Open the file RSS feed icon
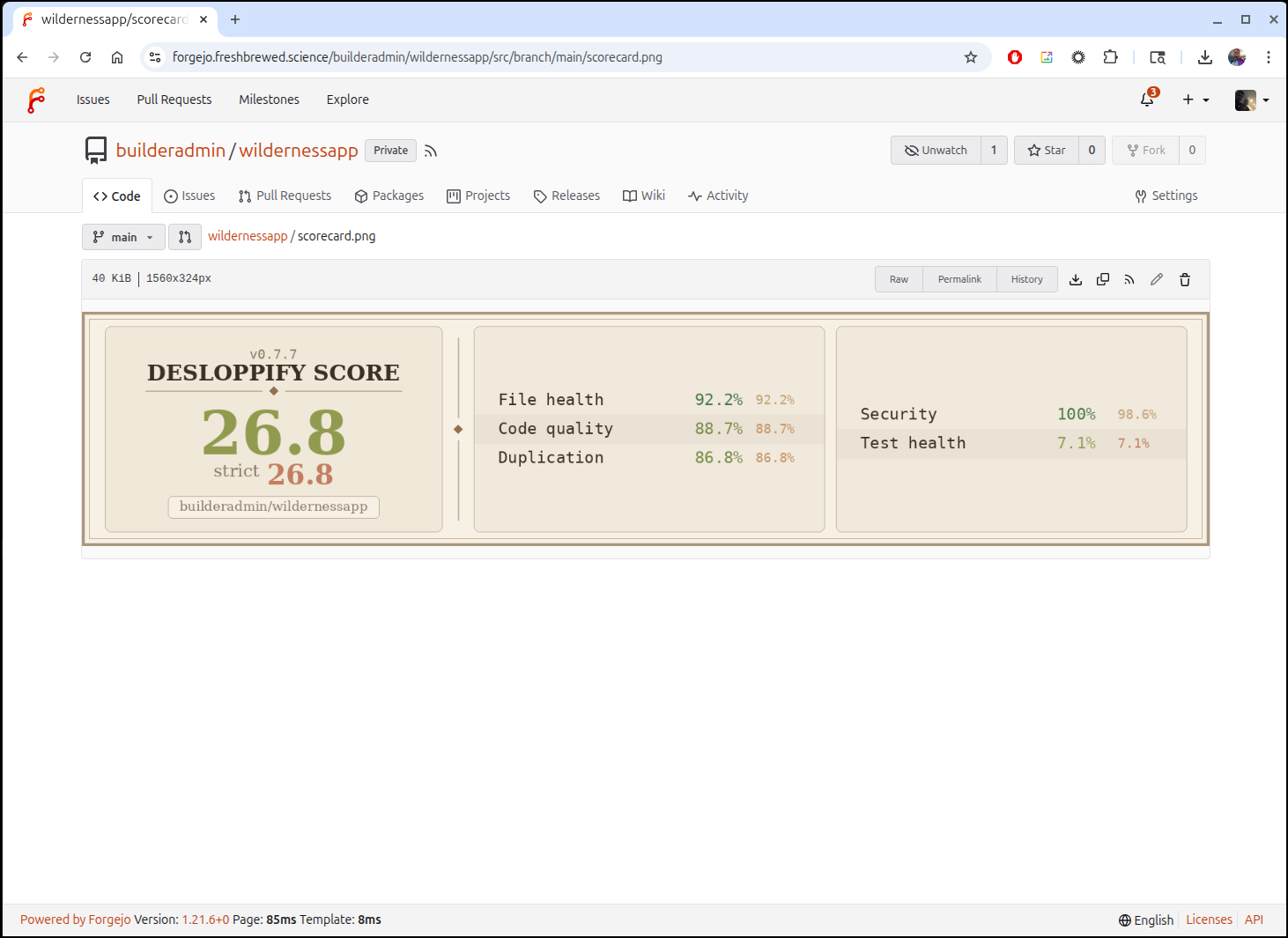 pyautogui.click(x=1129, y=279)
